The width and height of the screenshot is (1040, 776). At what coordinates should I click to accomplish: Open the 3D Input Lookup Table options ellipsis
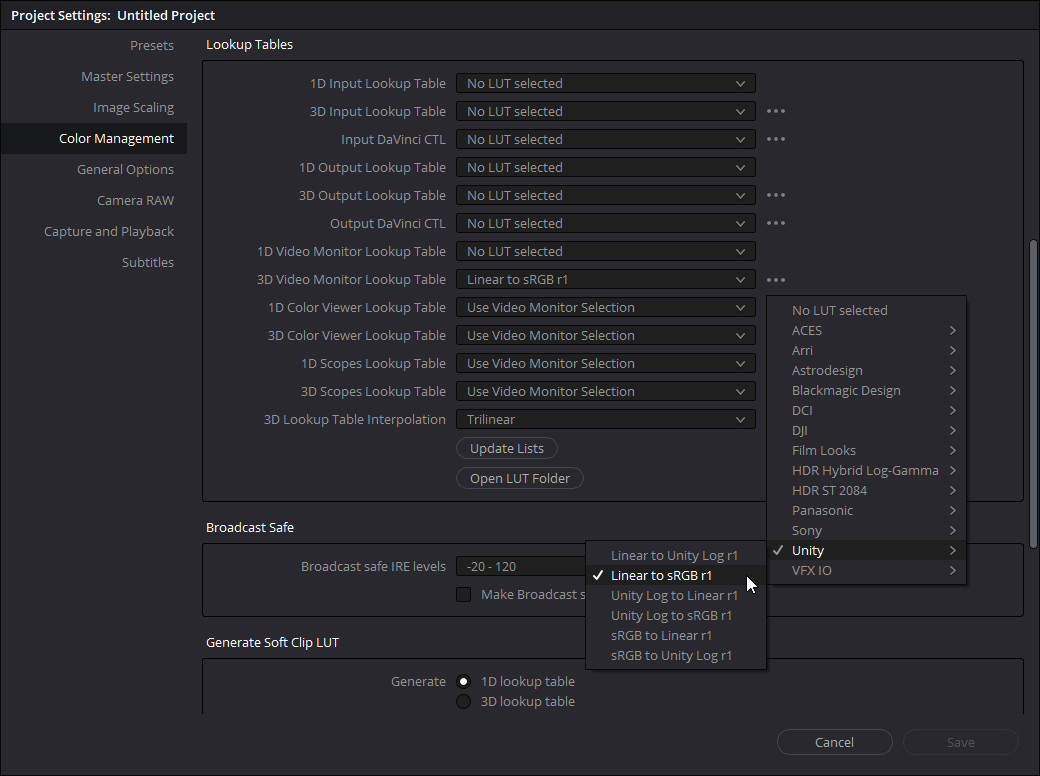775,111
